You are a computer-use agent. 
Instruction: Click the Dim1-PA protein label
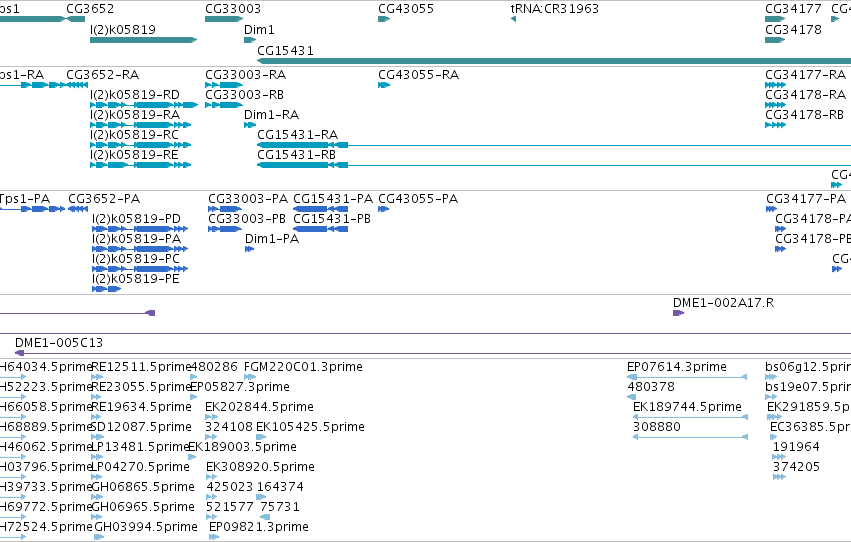pos(272,239)
